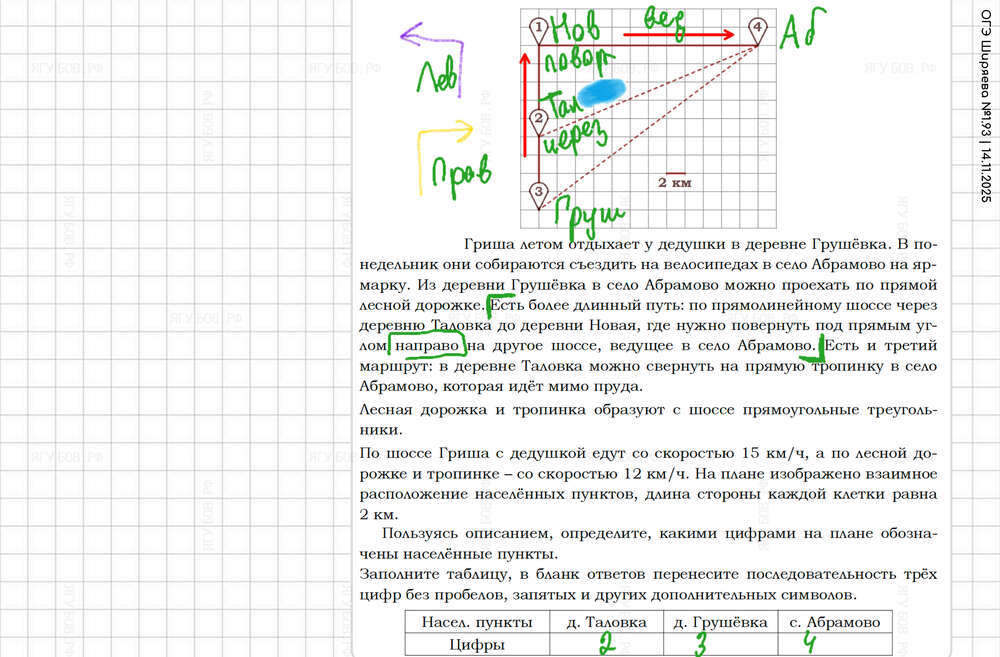Image resolution: width=1000 pixels, height=657 pixels.
Task: Click the handwritten 'Аб' next to marker 4
Action: tap(806, 32)
